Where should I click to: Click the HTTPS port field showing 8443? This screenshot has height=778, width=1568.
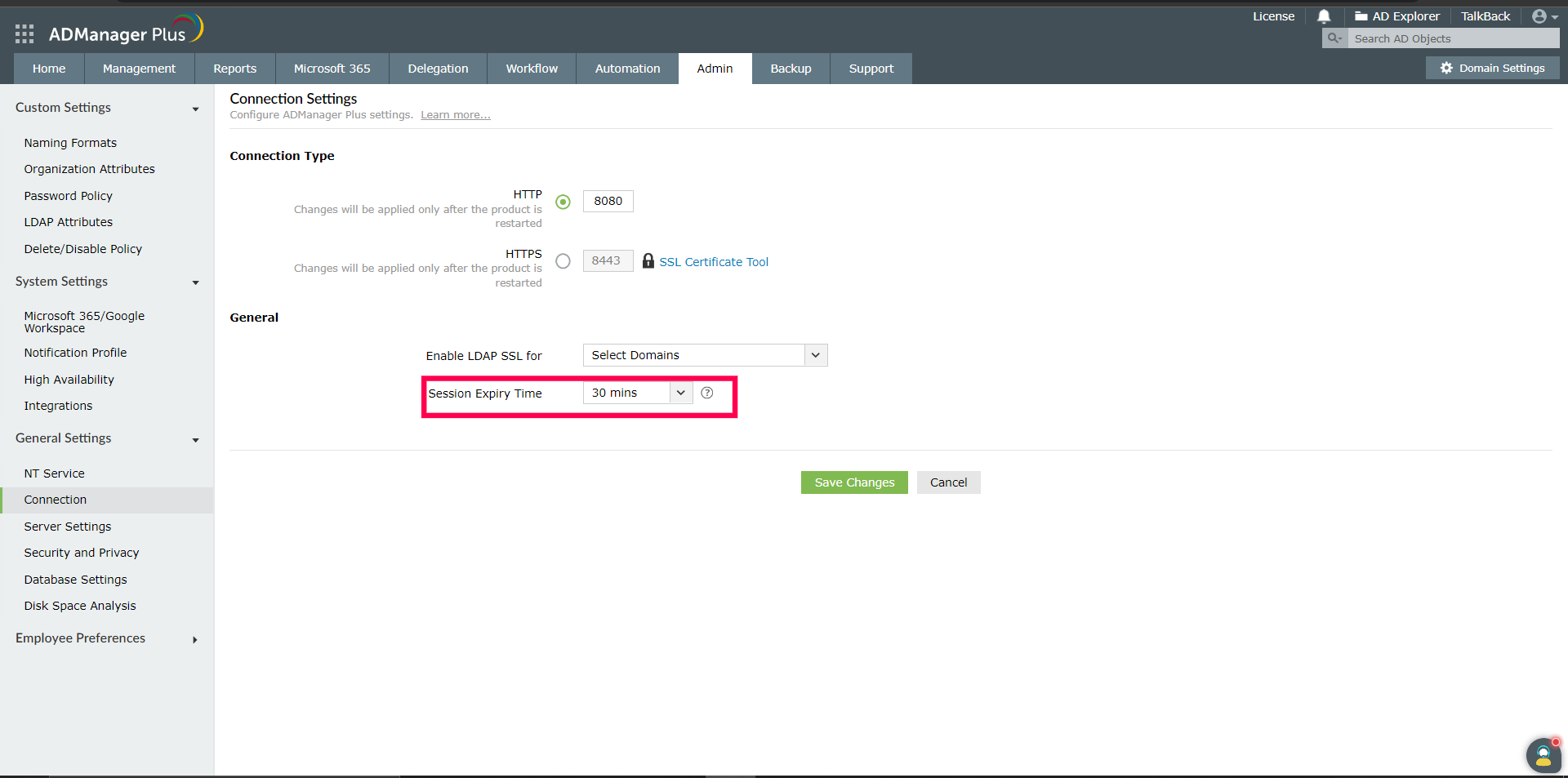[608, 260]
